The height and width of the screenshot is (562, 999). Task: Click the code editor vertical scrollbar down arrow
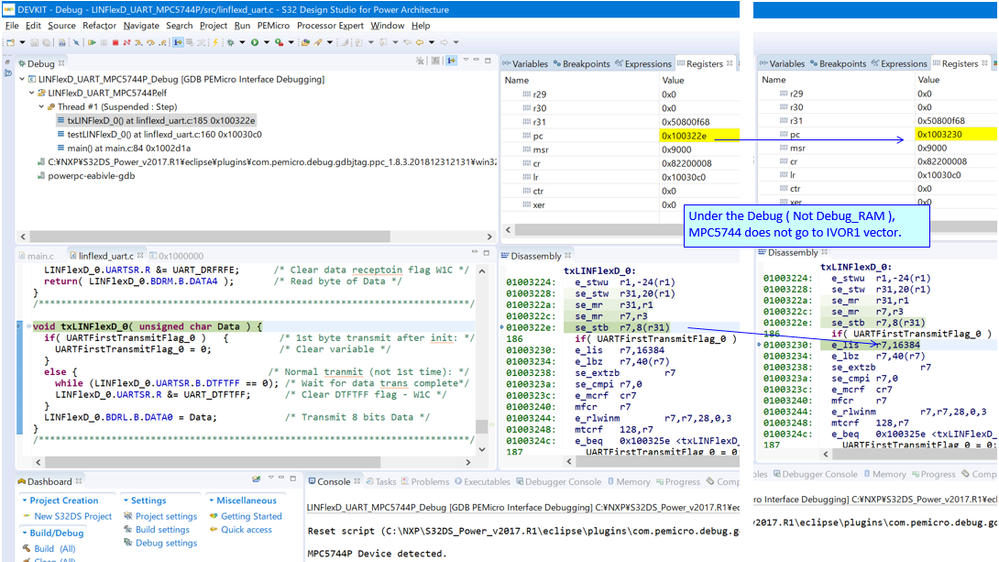(482, 449)
